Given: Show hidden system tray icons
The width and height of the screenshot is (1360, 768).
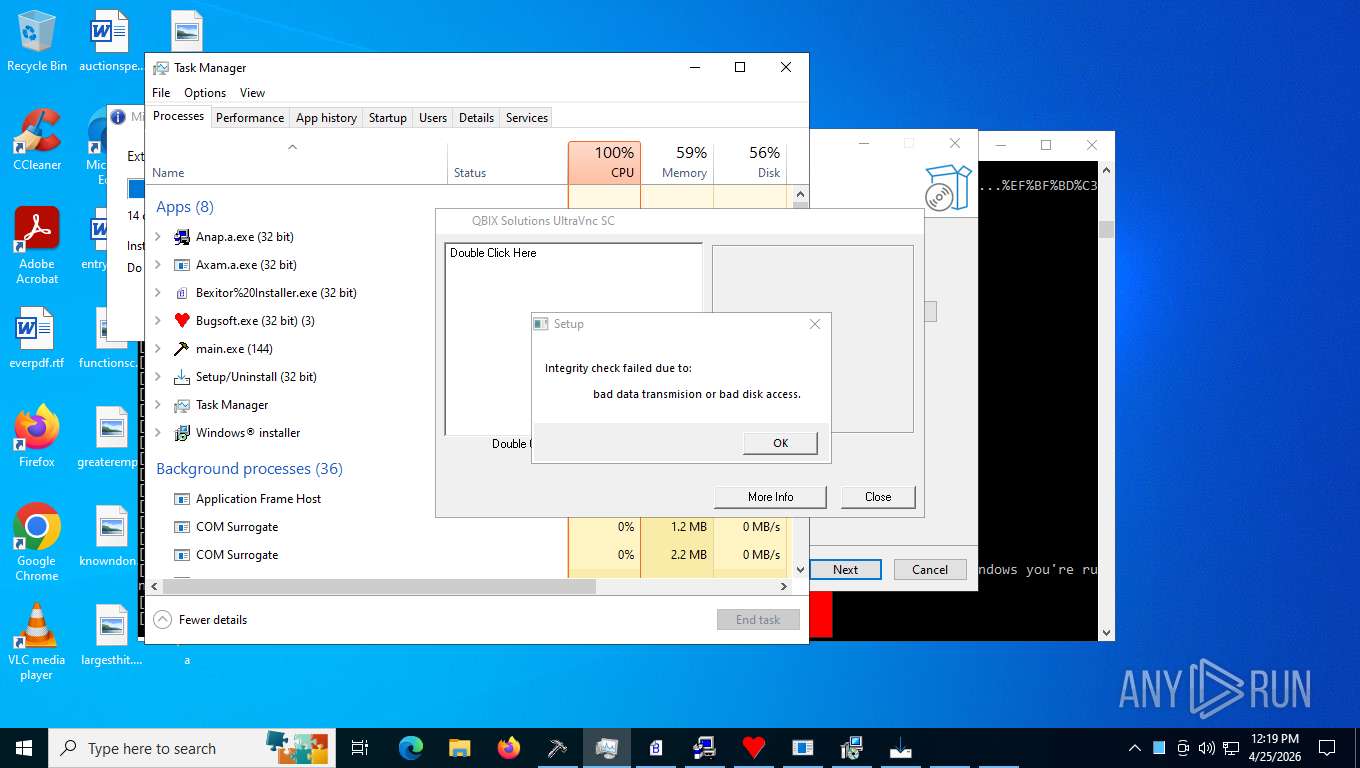Looking at the screenshot, I should (1135, 748).
